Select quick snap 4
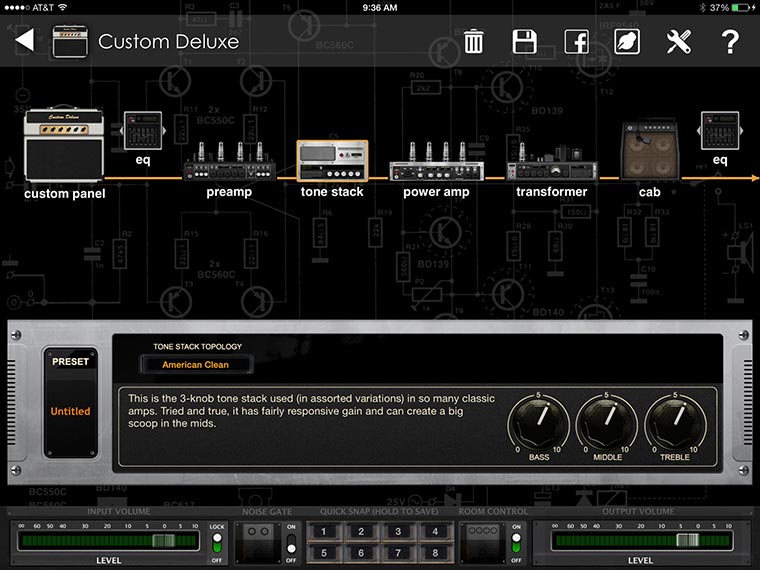 435,532
